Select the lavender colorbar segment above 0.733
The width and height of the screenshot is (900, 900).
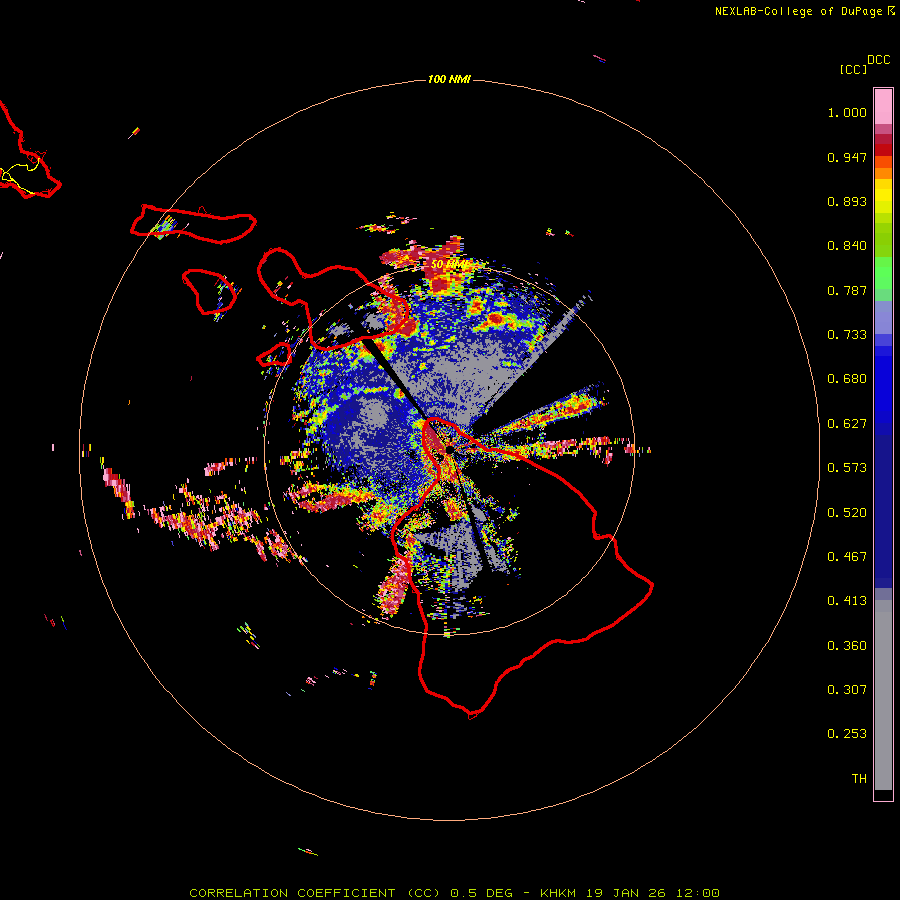(x=883, y=317)
